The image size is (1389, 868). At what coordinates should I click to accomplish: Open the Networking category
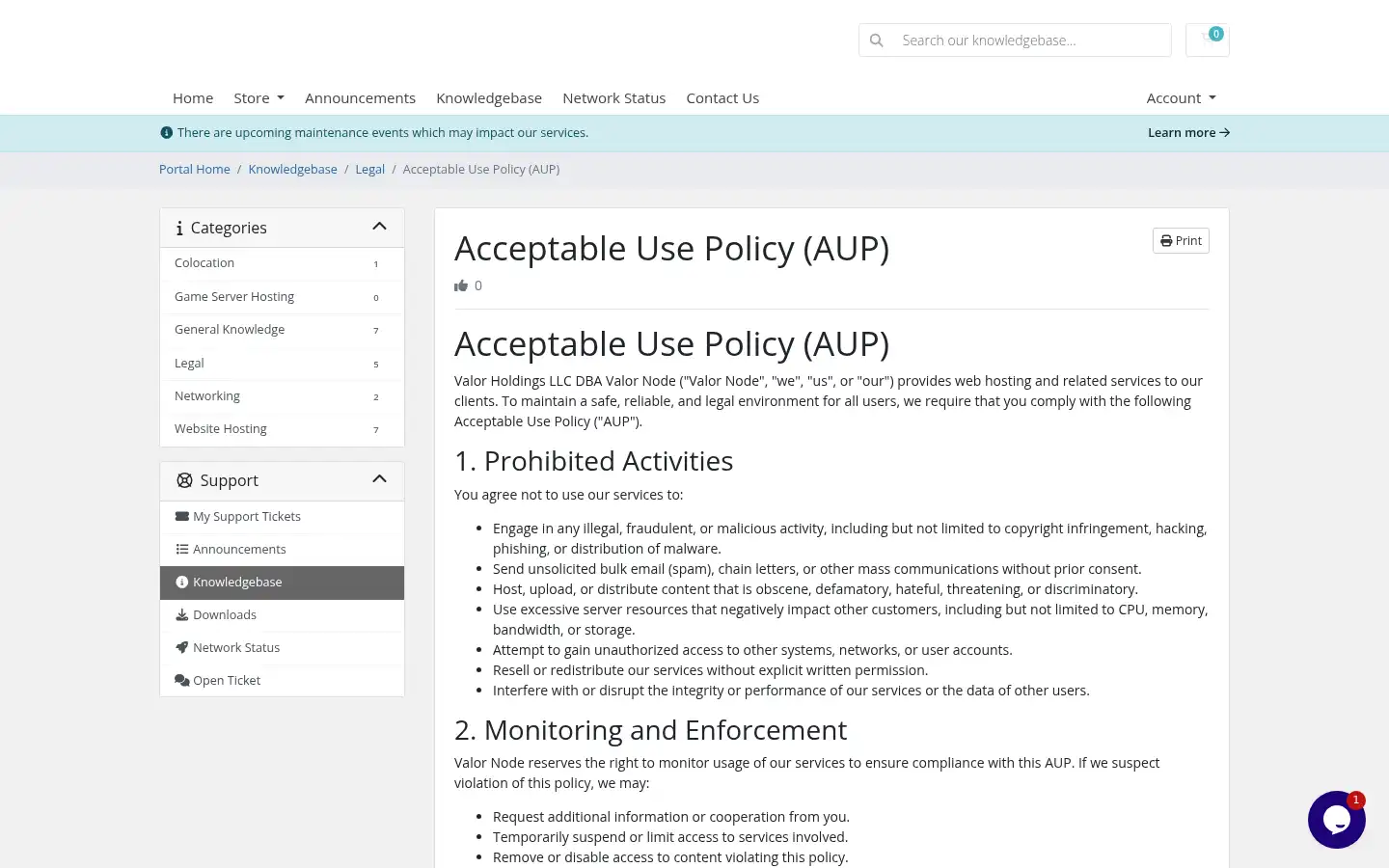tap(282, 396)
